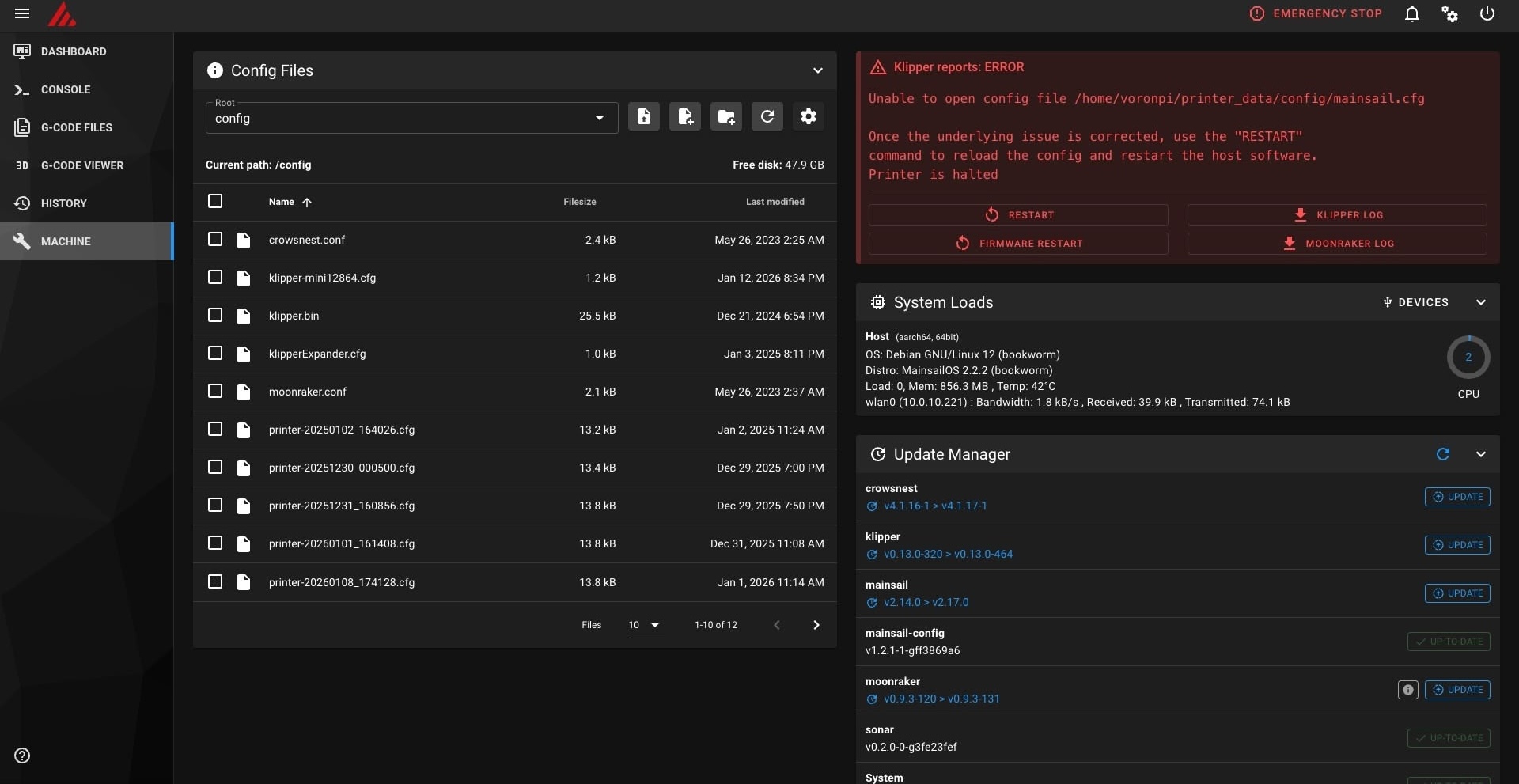The width and height of the screenshot is (1519, 784).
Task: Select klipperExpander.cfg checkbox
Action: [215, 353]
